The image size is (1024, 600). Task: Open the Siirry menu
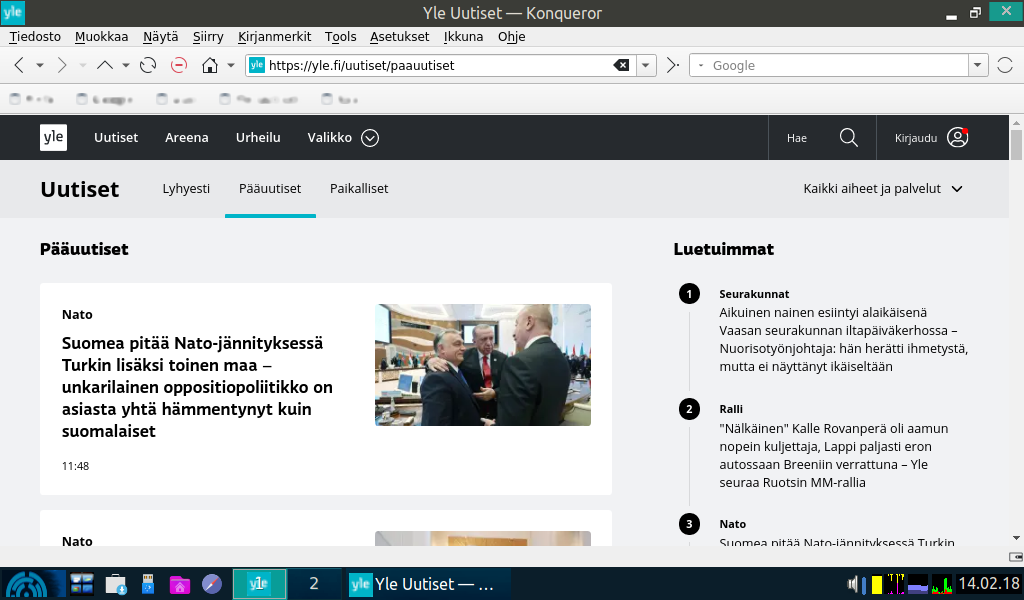tap(208, 37)
